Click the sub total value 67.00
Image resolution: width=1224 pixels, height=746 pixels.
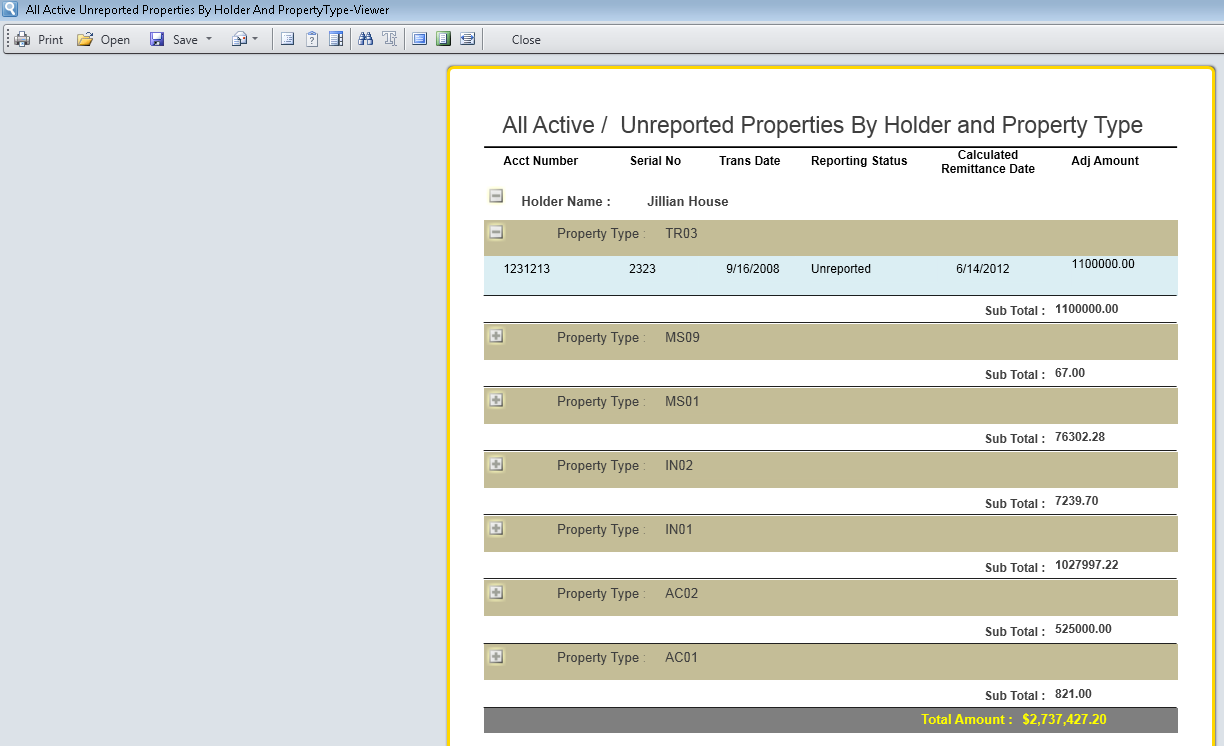1070,373
